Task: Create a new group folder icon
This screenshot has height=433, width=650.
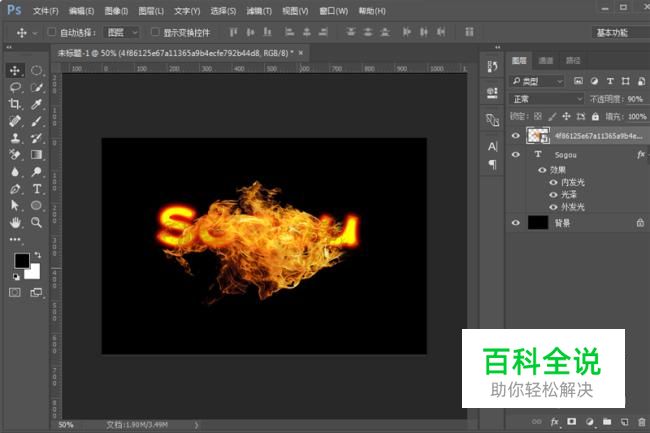Action: (x=607, y=422)
